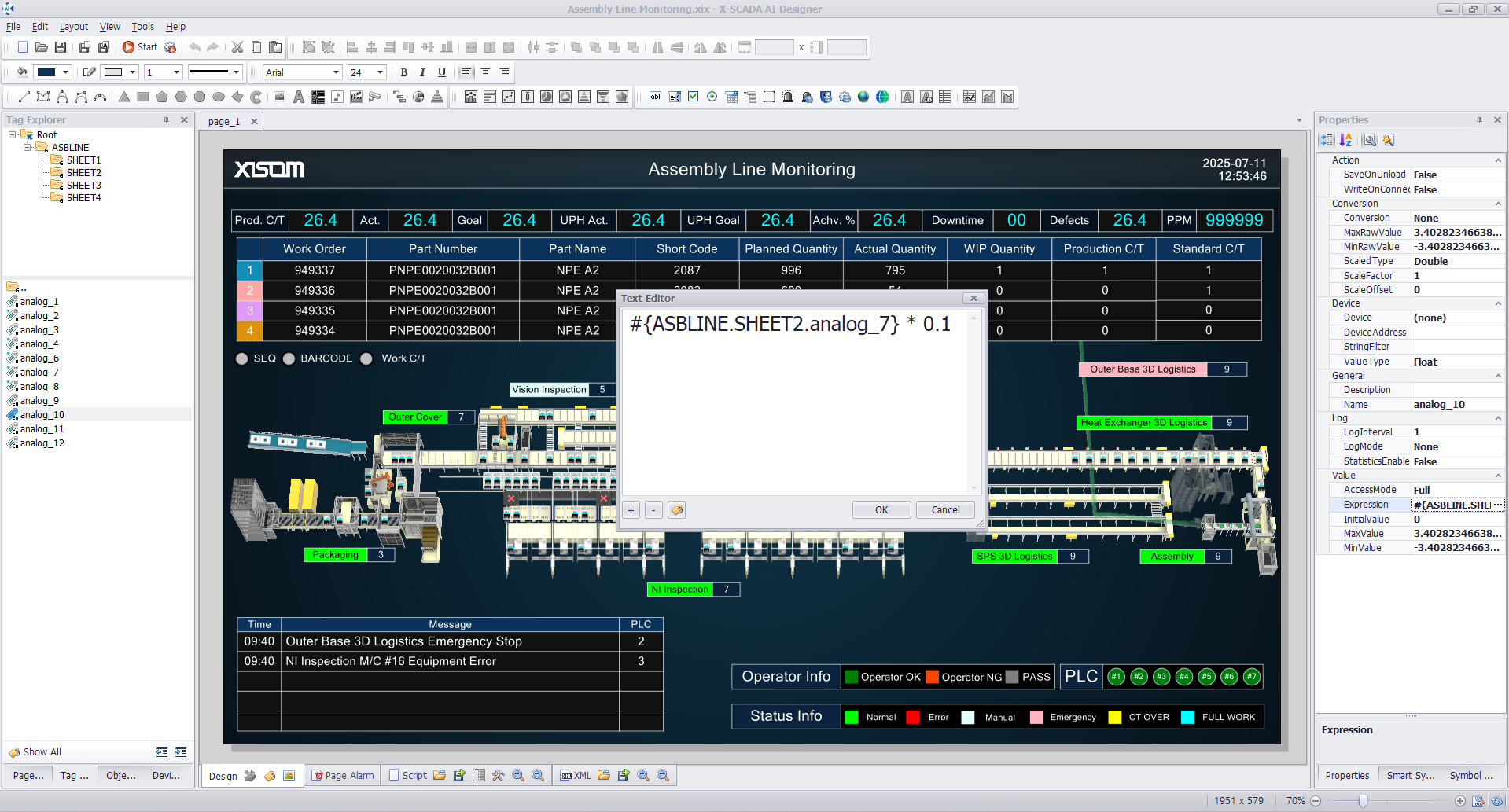Switch to the Design tab

click(223, 776)
